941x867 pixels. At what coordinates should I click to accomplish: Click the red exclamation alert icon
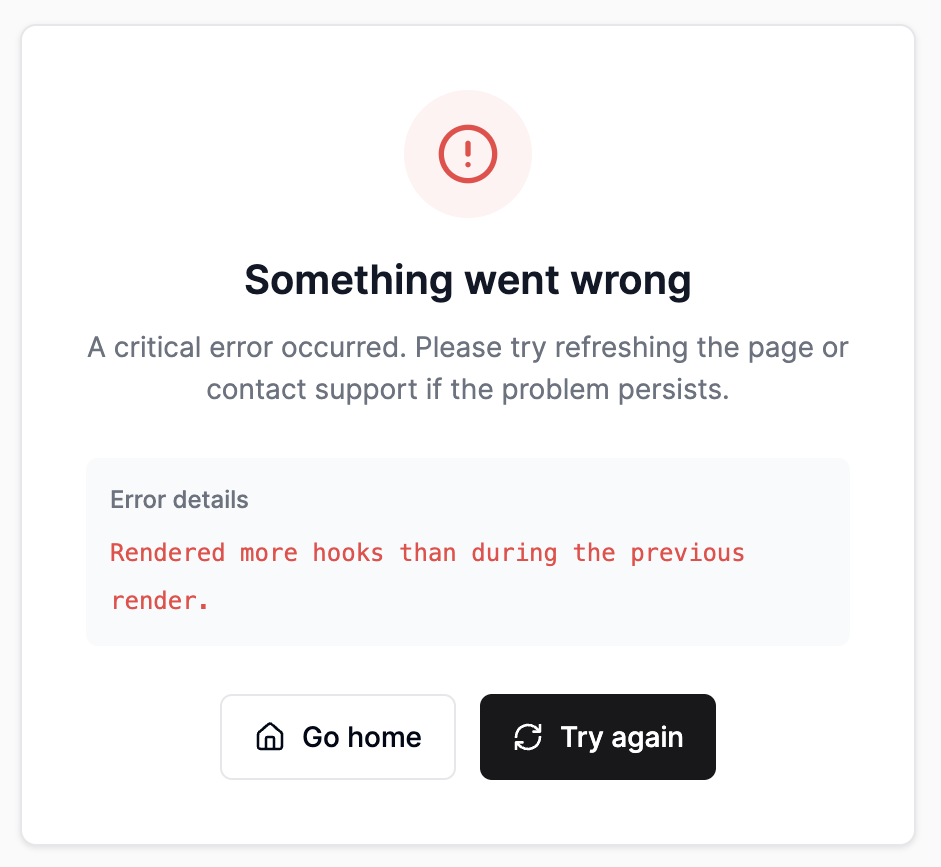coord(467,154)
